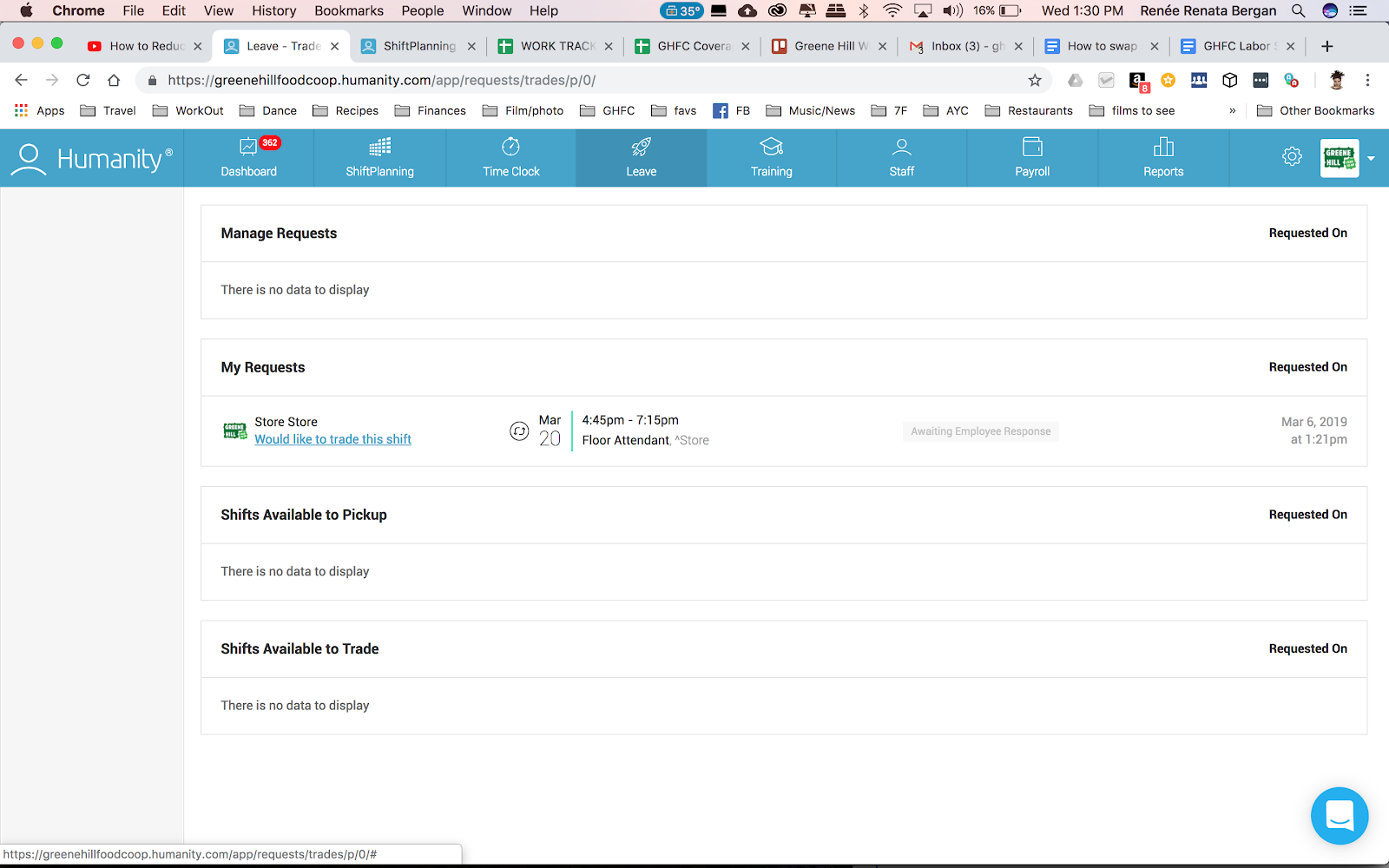Screen dimensions: 1389x868
Task: Open Chrome's three-dot menu
Action: click(x=1367, y=80)
